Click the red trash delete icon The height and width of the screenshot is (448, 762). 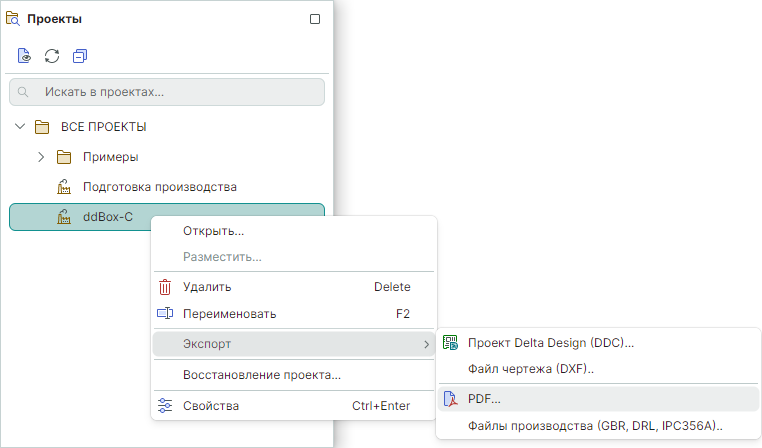pos(165,287)
